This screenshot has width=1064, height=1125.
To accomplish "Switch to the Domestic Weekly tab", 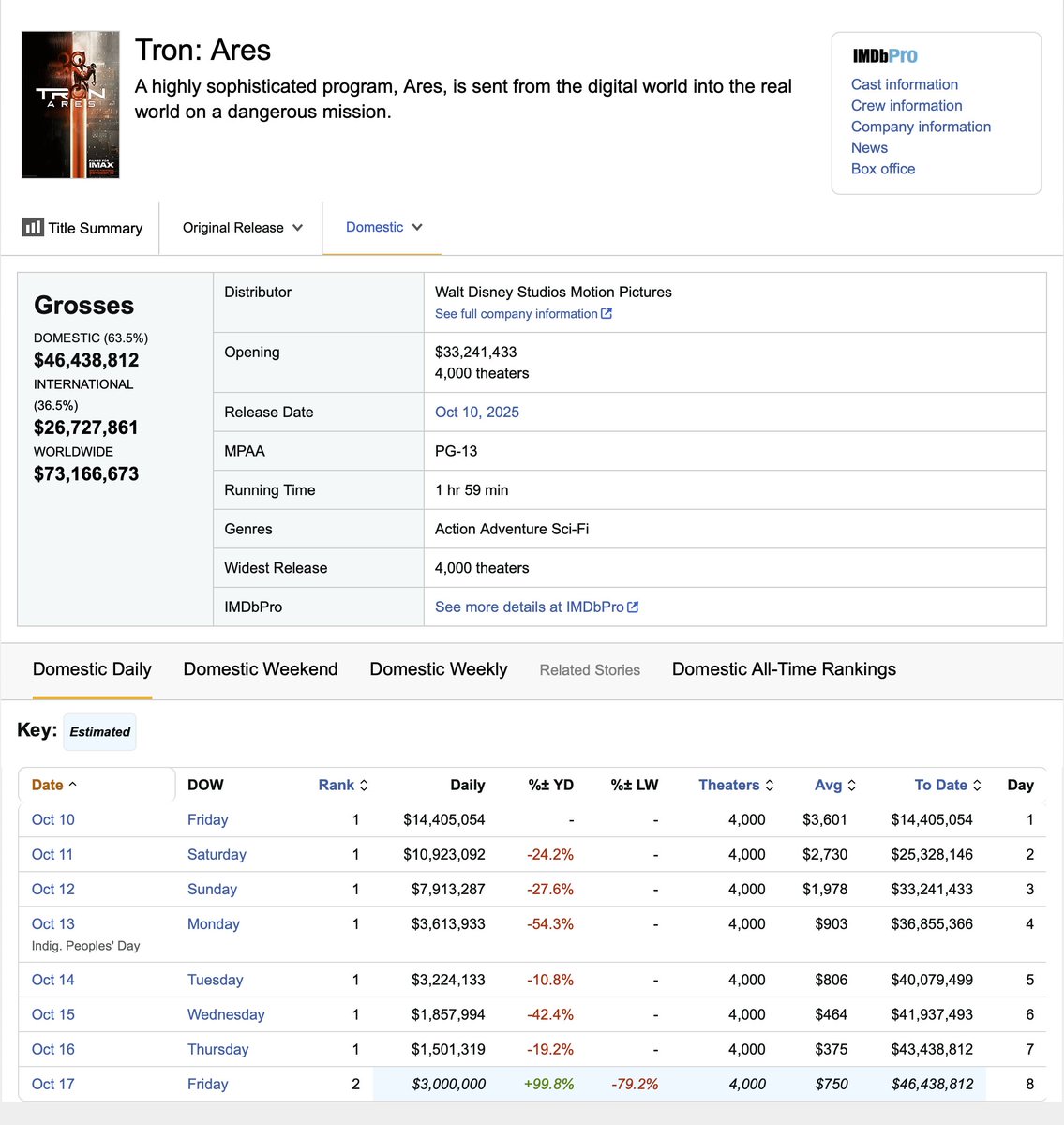I will [439, 669].
